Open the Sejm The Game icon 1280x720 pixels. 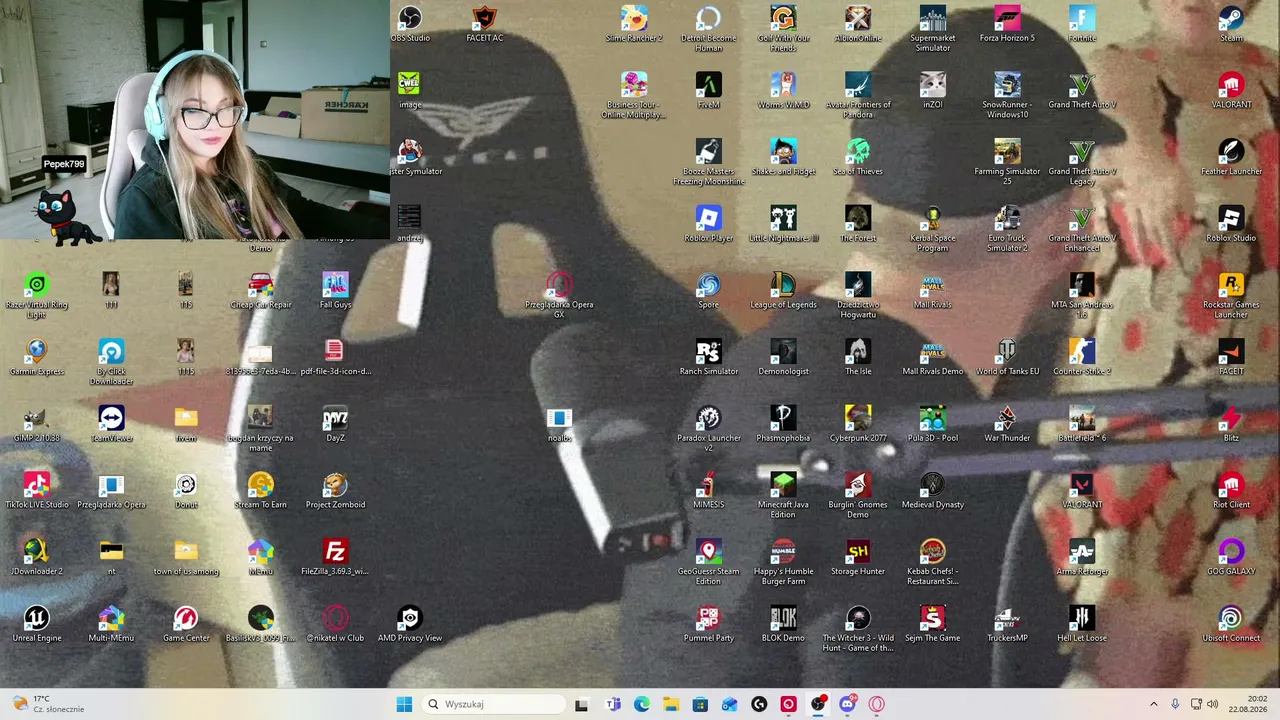[932, 624]
